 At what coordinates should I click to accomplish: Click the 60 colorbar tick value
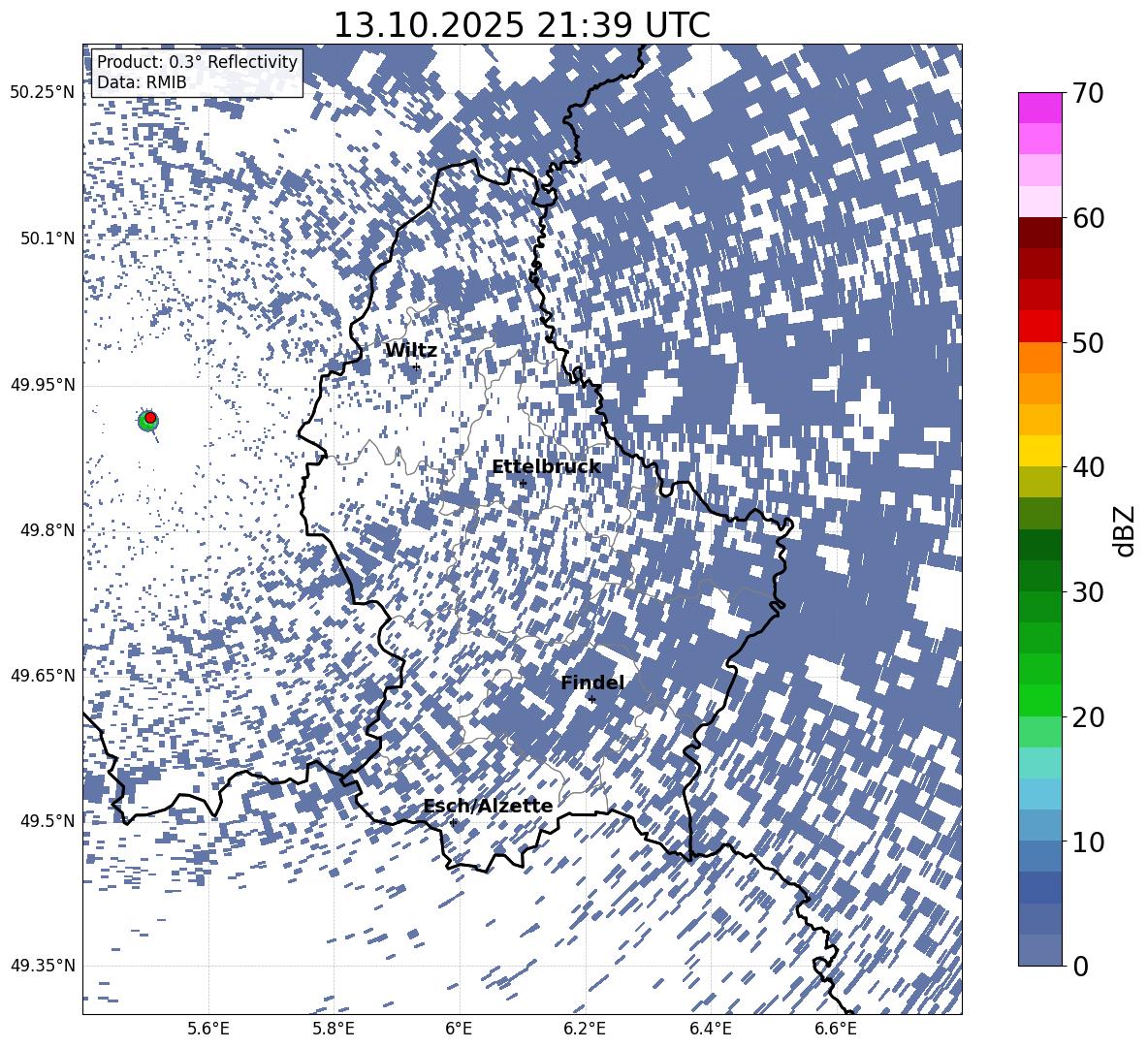tap(1088, 218)
